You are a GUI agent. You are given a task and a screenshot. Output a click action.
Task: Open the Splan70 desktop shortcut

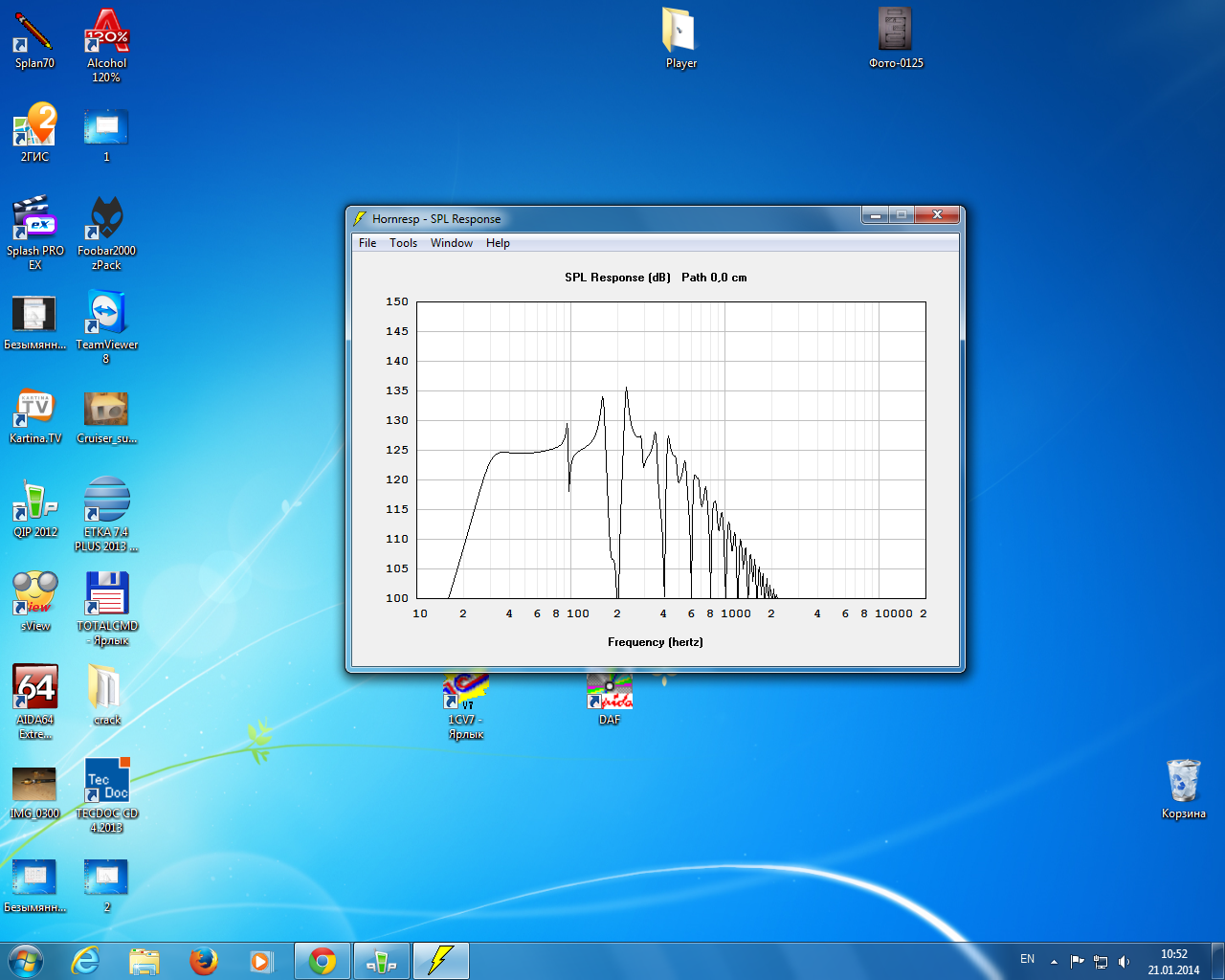pos(34,38)
